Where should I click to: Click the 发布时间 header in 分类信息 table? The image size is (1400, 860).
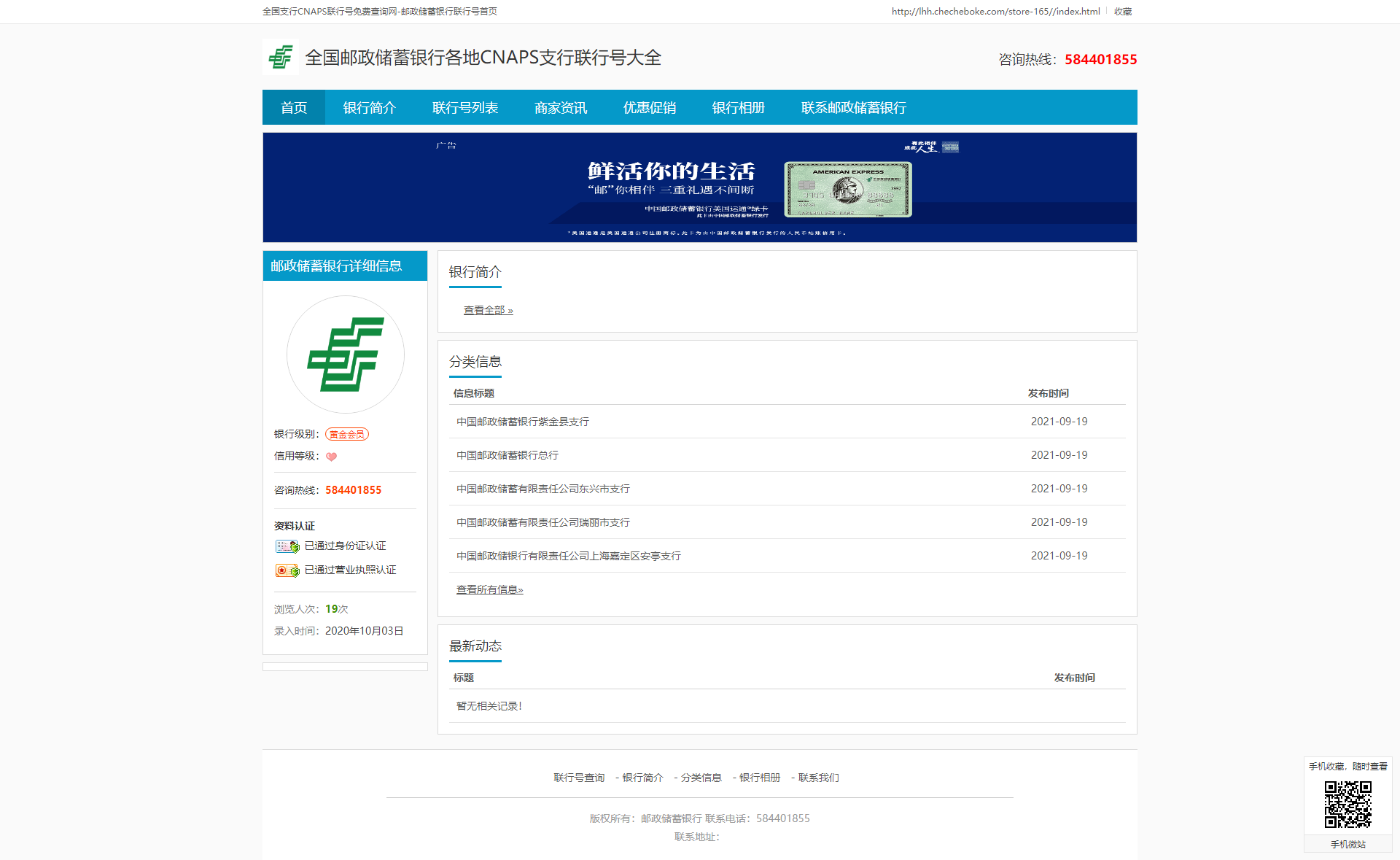pyautogui.click(x=1049, y=393)
